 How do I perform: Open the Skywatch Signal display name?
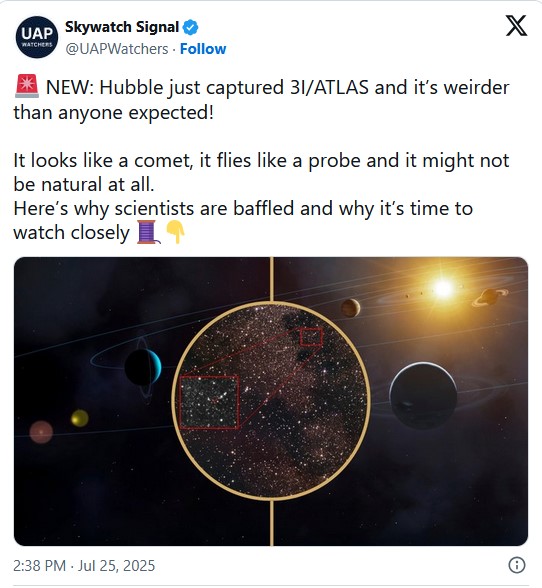(x=122, y=27)
